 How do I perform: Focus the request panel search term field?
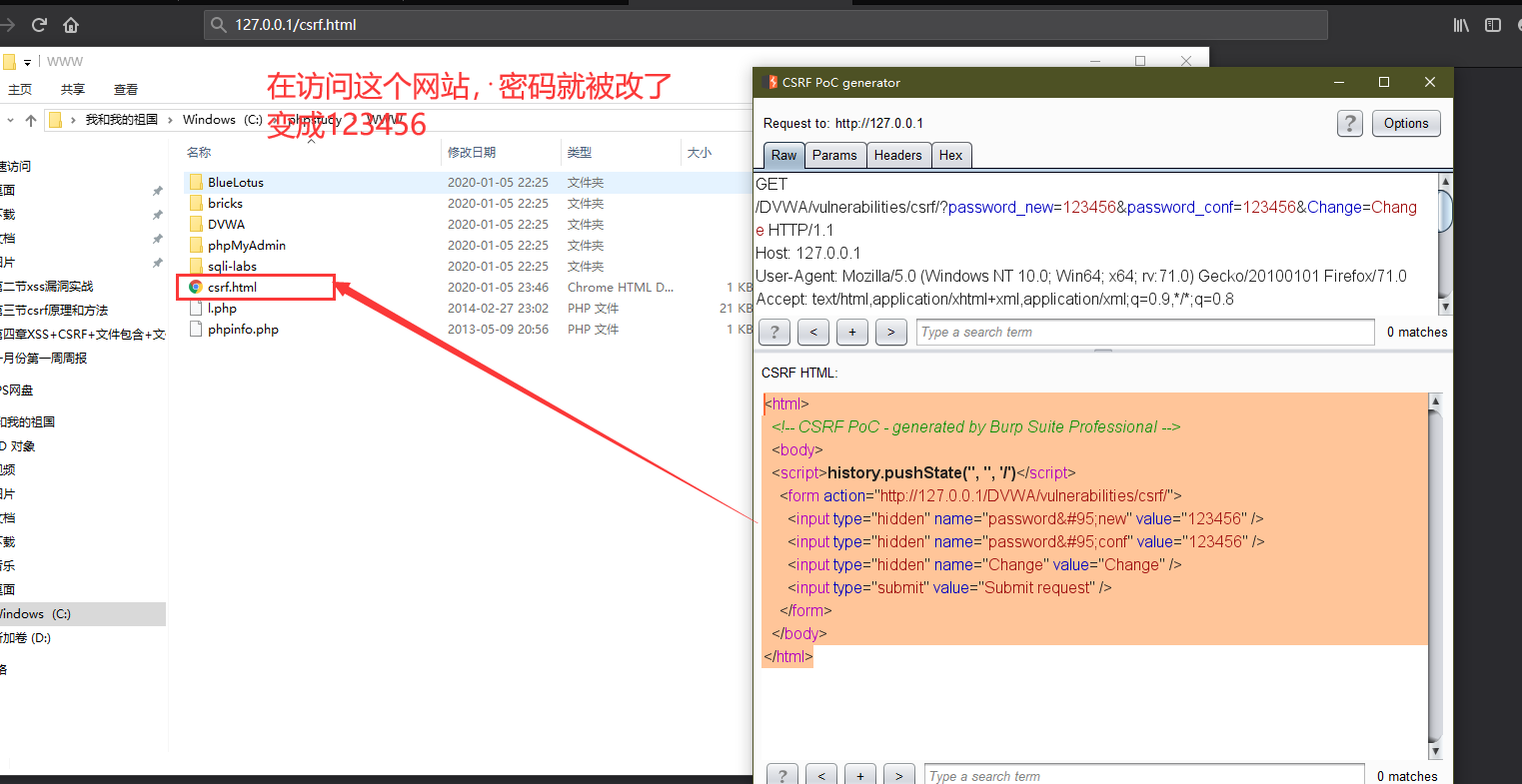point(1145,333)
